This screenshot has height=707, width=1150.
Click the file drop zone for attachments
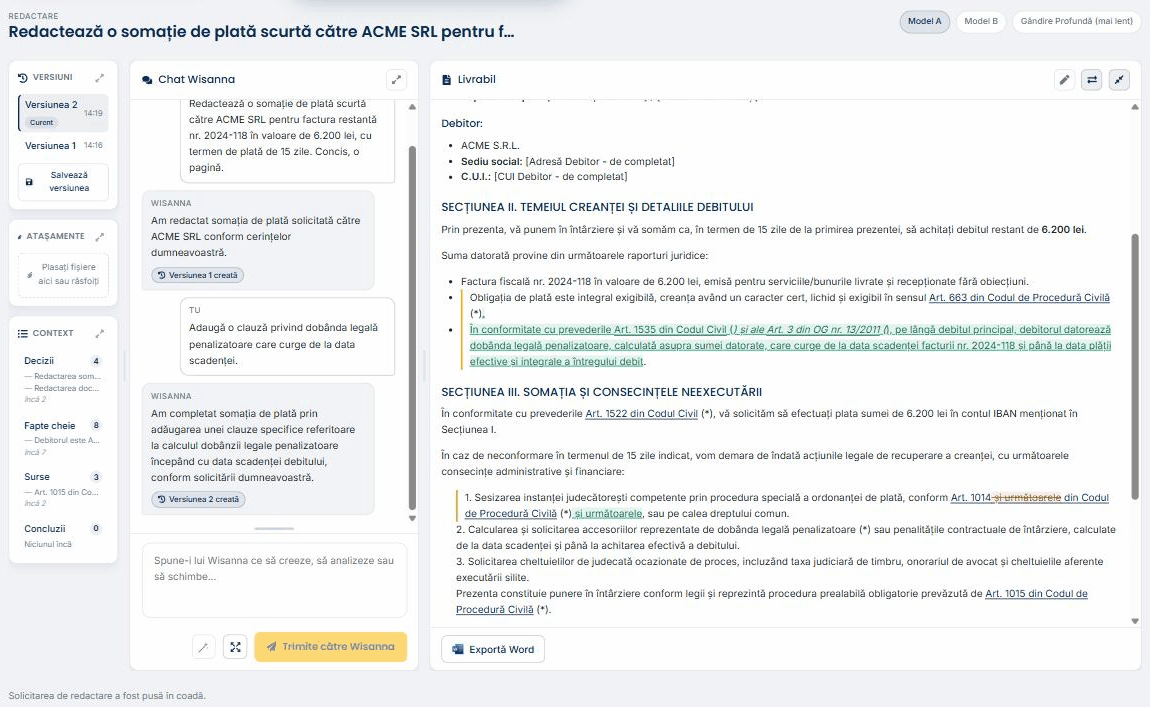pyautogui.click(x=63, y=274)
